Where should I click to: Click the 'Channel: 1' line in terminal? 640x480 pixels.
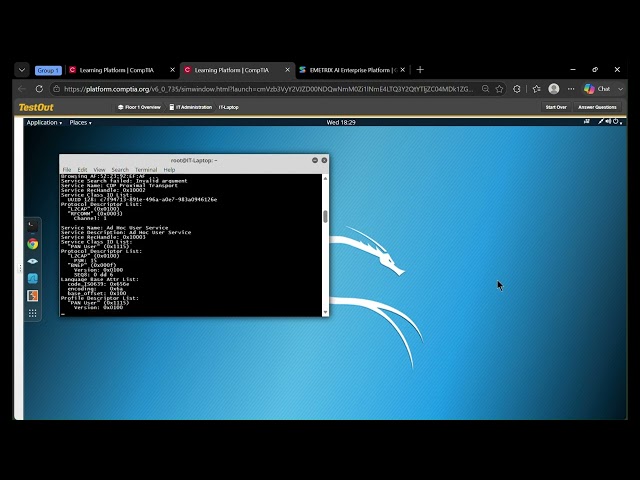[x=90, y=218]
